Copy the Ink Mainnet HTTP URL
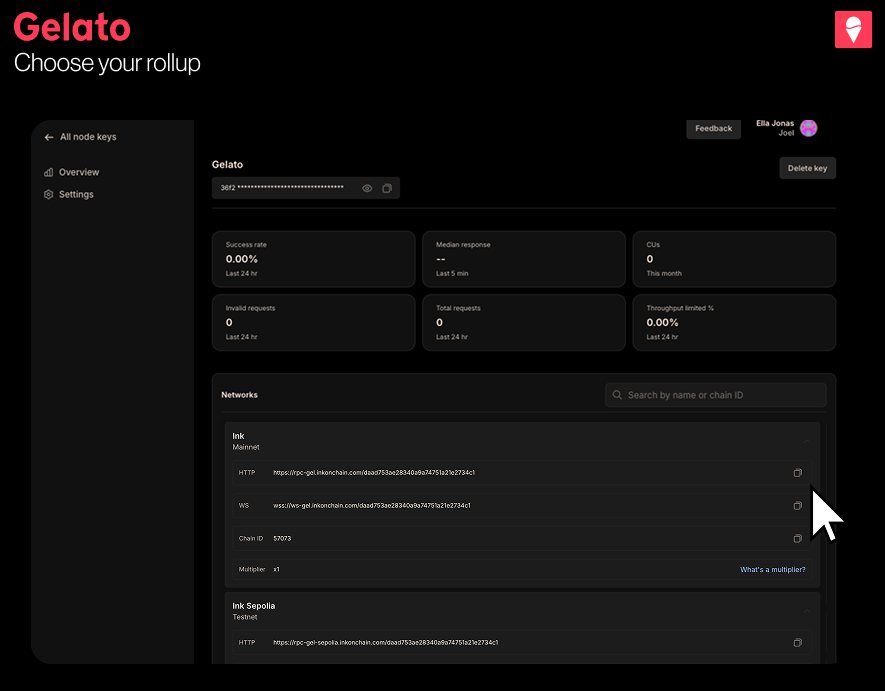This screenshot has width=885, height=691. pyautogui.click(x=798, y=473)
